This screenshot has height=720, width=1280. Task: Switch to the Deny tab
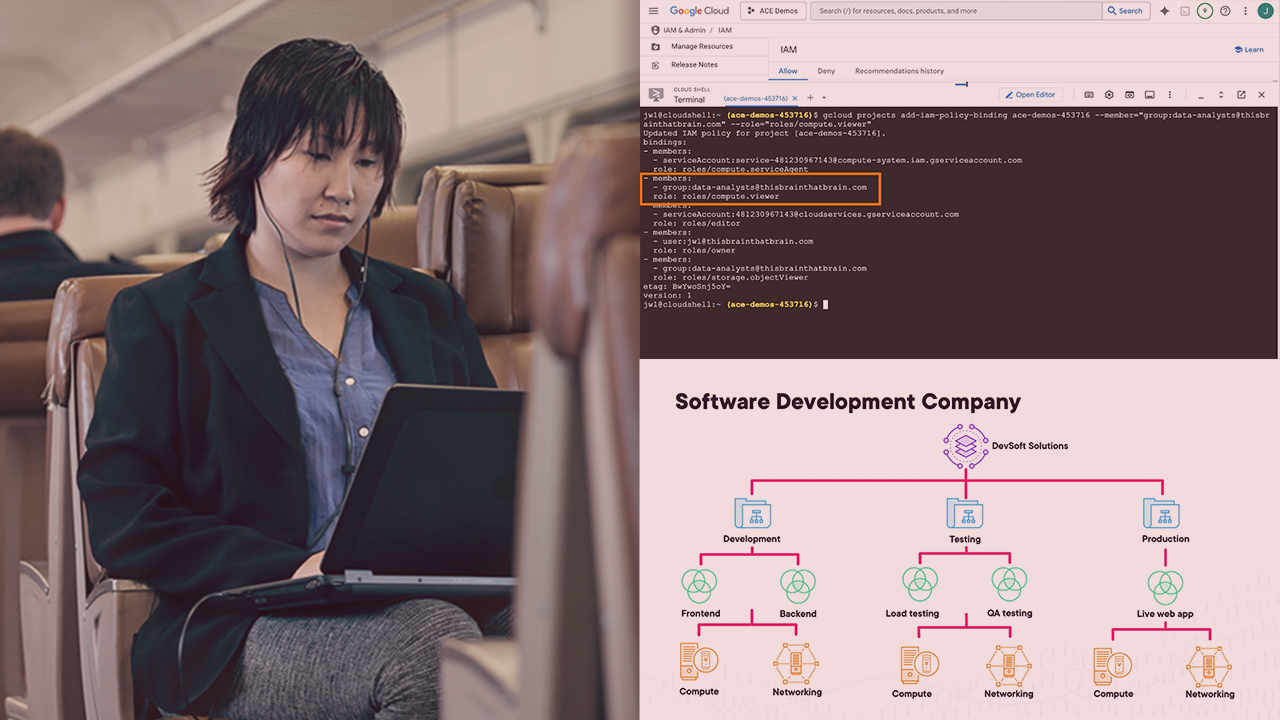pyautogui.click(x=826, y=71)
